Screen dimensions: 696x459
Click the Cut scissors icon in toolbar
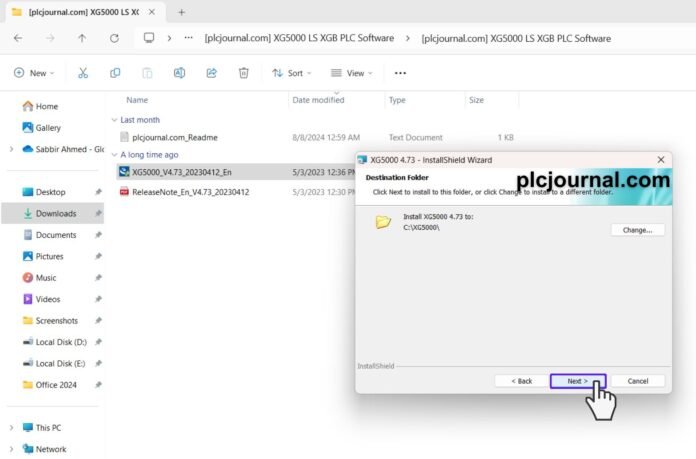pyautogui.click(x=83, y=73)
